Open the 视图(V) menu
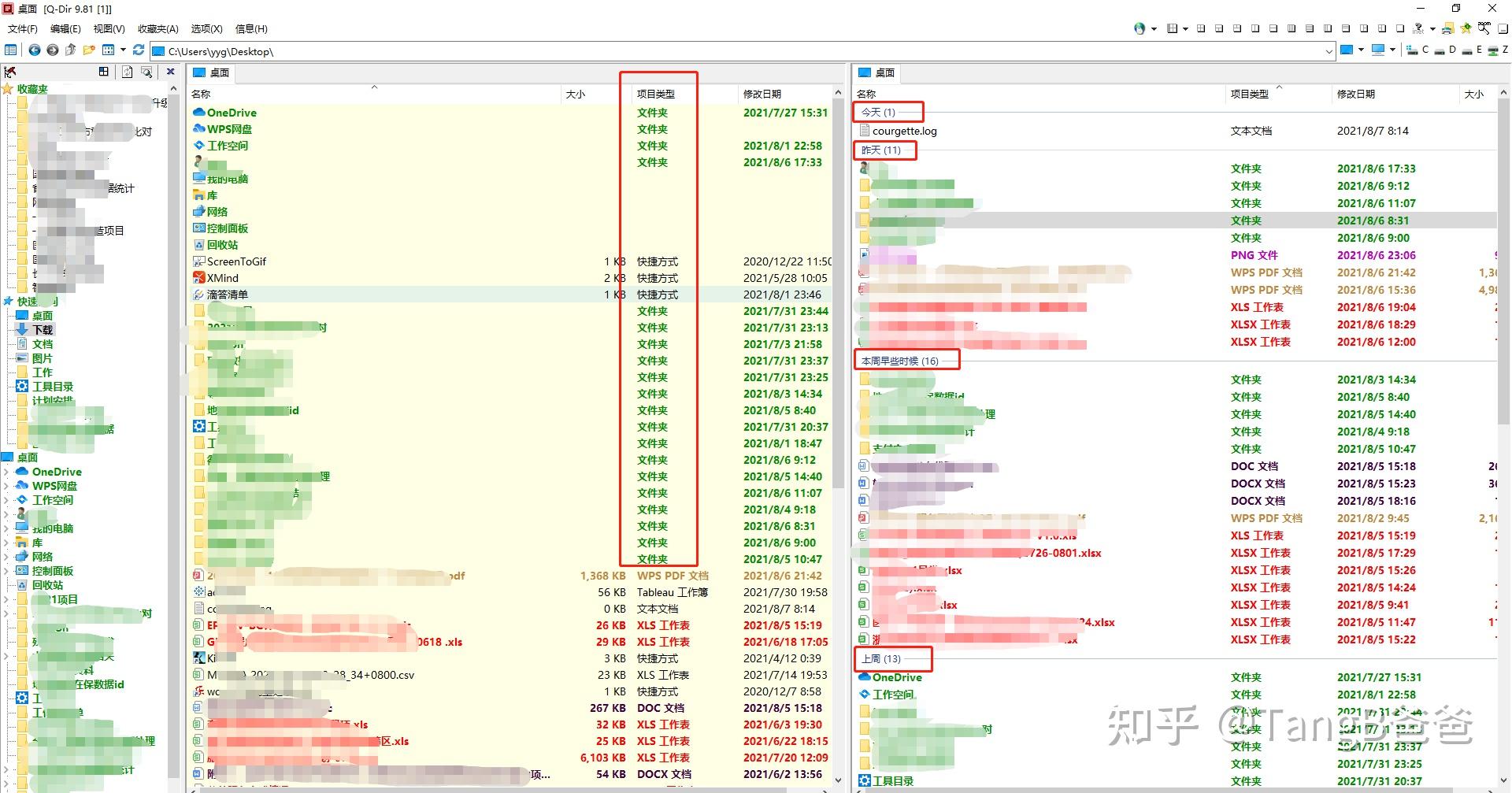Image resolution: width=1512 pixels, height=793 pixels. click(109, 28)
